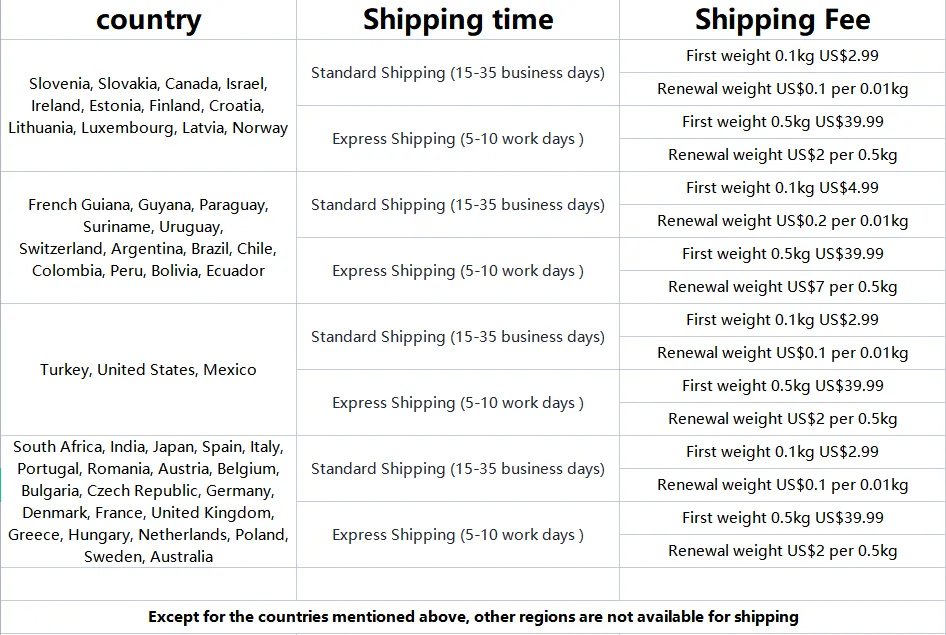Select the "Shipping time" column header
Image resolution: width=946 pixels, height=635 pixels.
[x=458, y=20]
